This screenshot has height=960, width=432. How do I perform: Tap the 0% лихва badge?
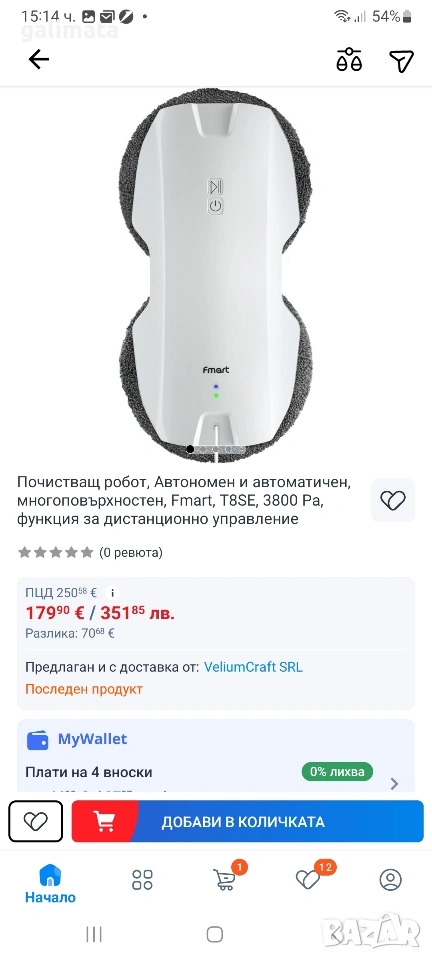tap(337, 771)
